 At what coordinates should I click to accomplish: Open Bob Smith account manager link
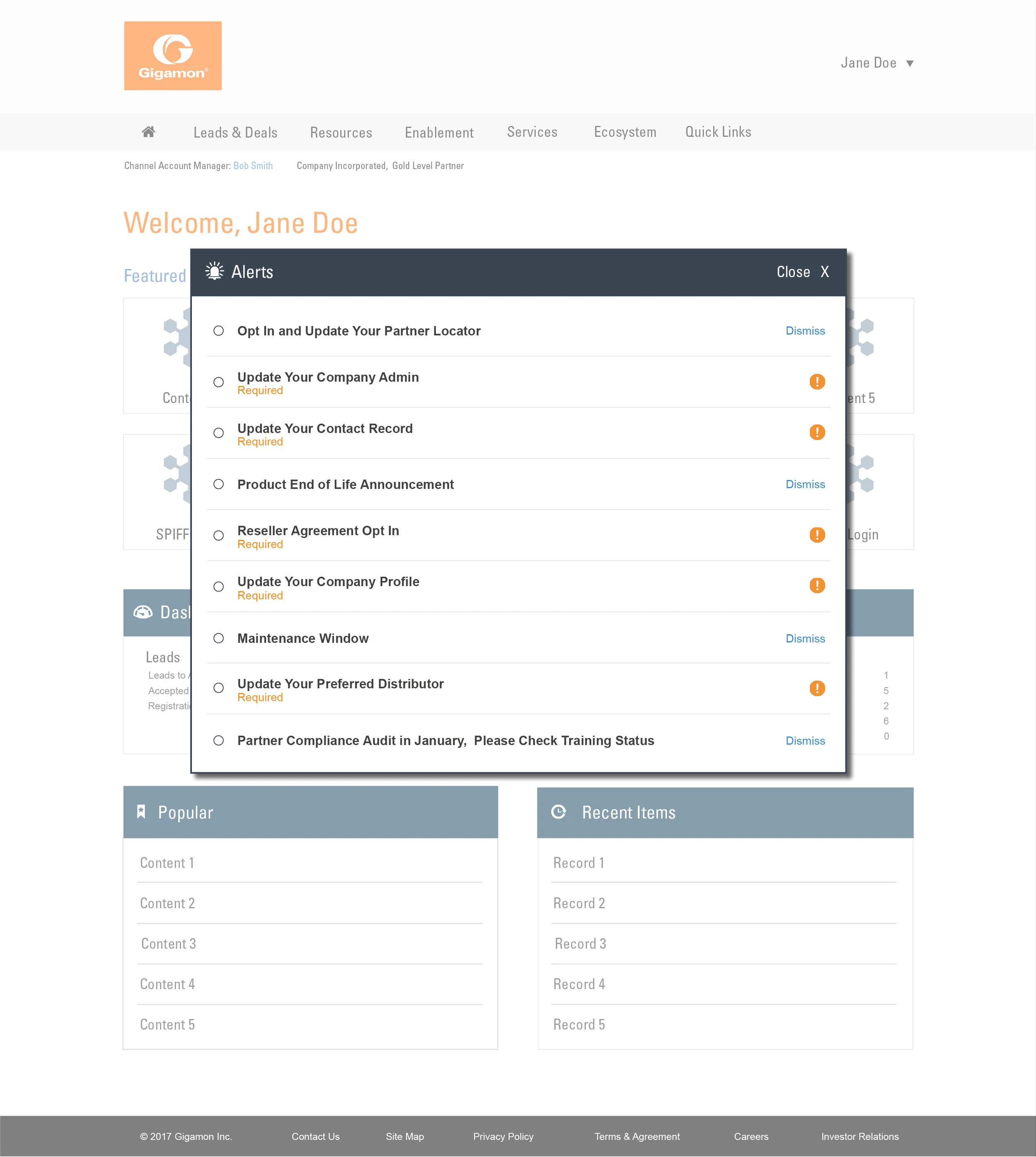[253, 166]
